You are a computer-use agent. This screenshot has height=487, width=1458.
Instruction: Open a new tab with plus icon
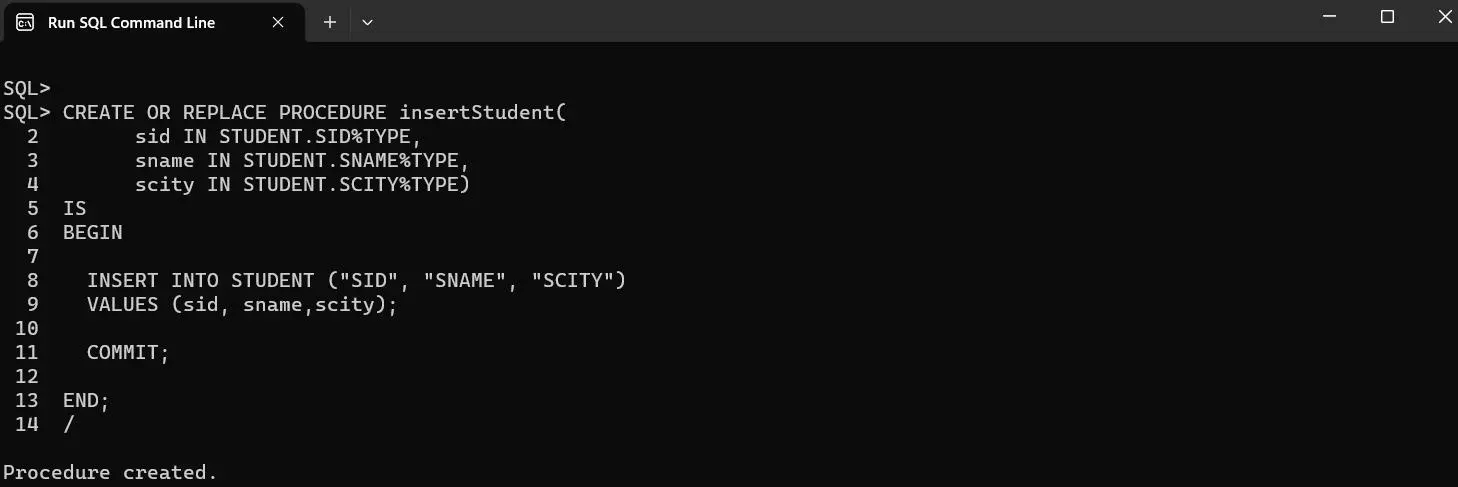pos(329,22)
